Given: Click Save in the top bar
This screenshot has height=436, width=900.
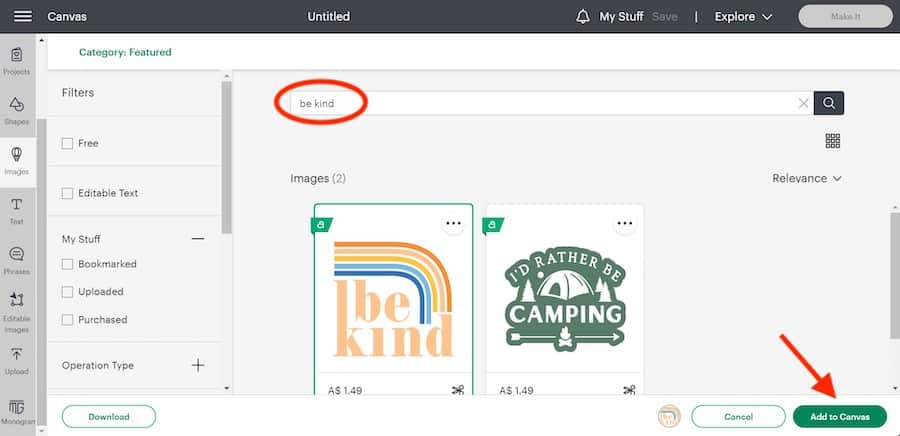Looking at the screenshot, I should tap(665, 17).
